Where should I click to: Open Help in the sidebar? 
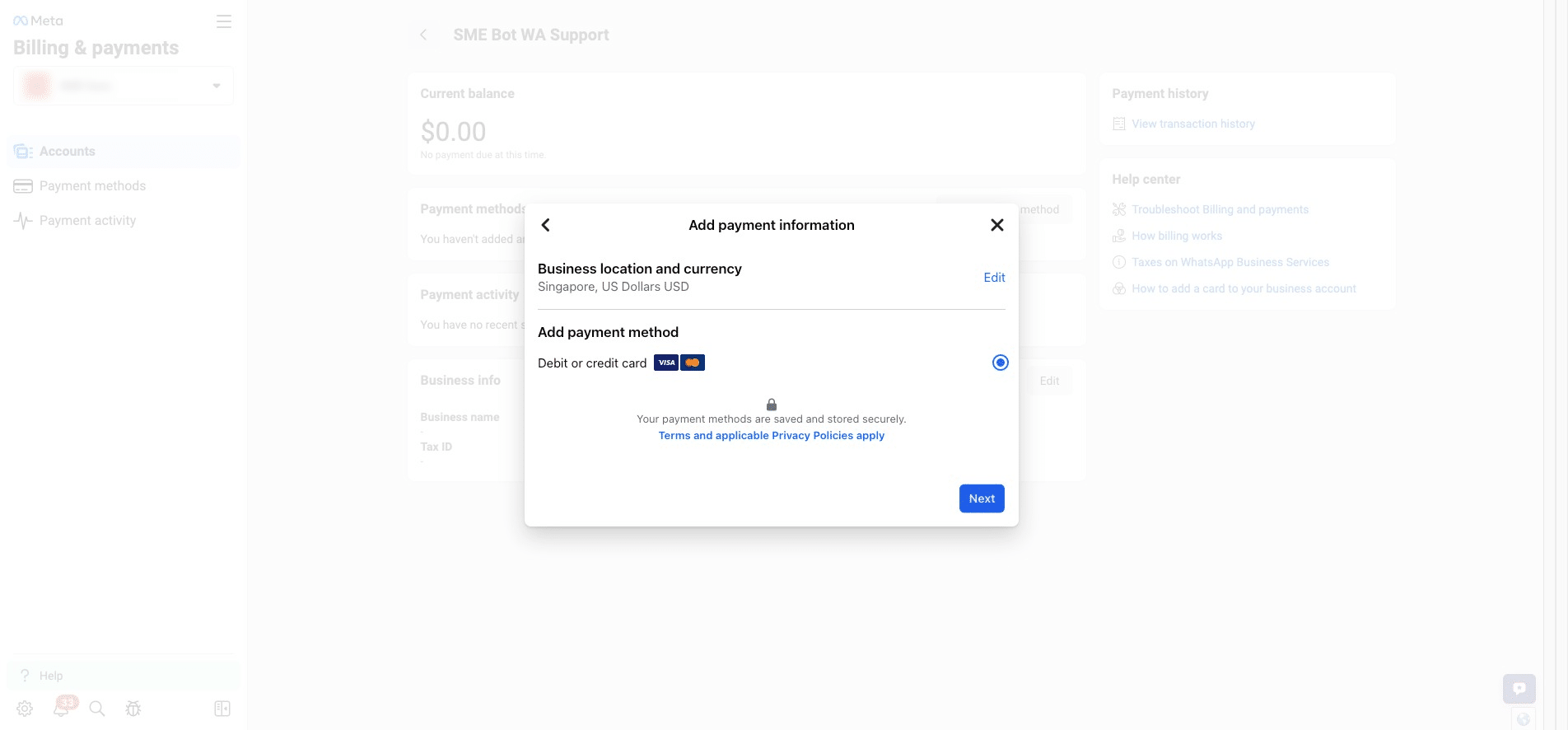click(124, 676)
